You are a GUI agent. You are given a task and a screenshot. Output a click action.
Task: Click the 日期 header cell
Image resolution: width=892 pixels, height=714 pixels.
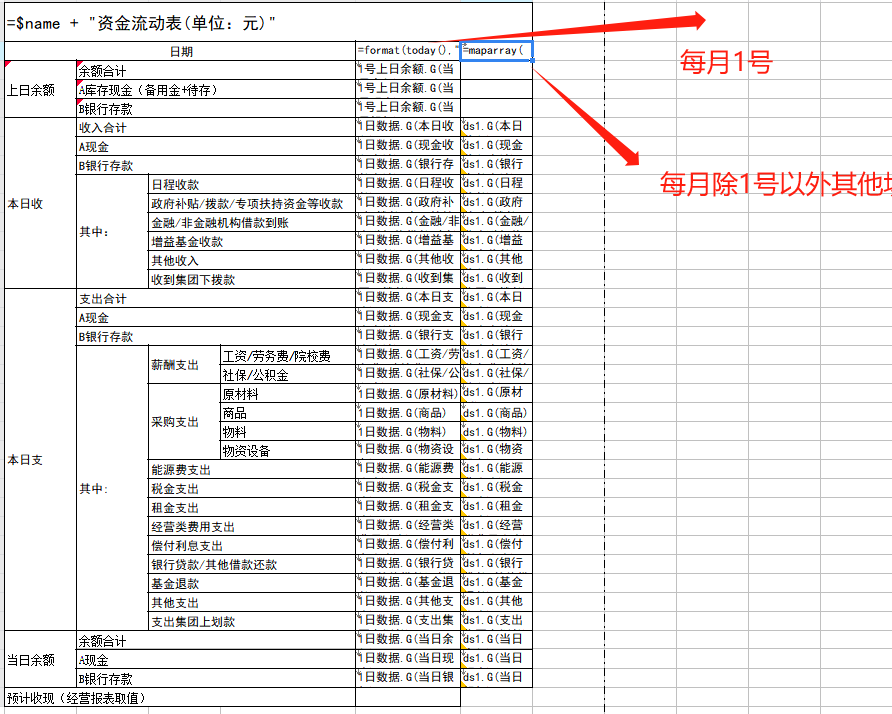(x=180, y=51)
